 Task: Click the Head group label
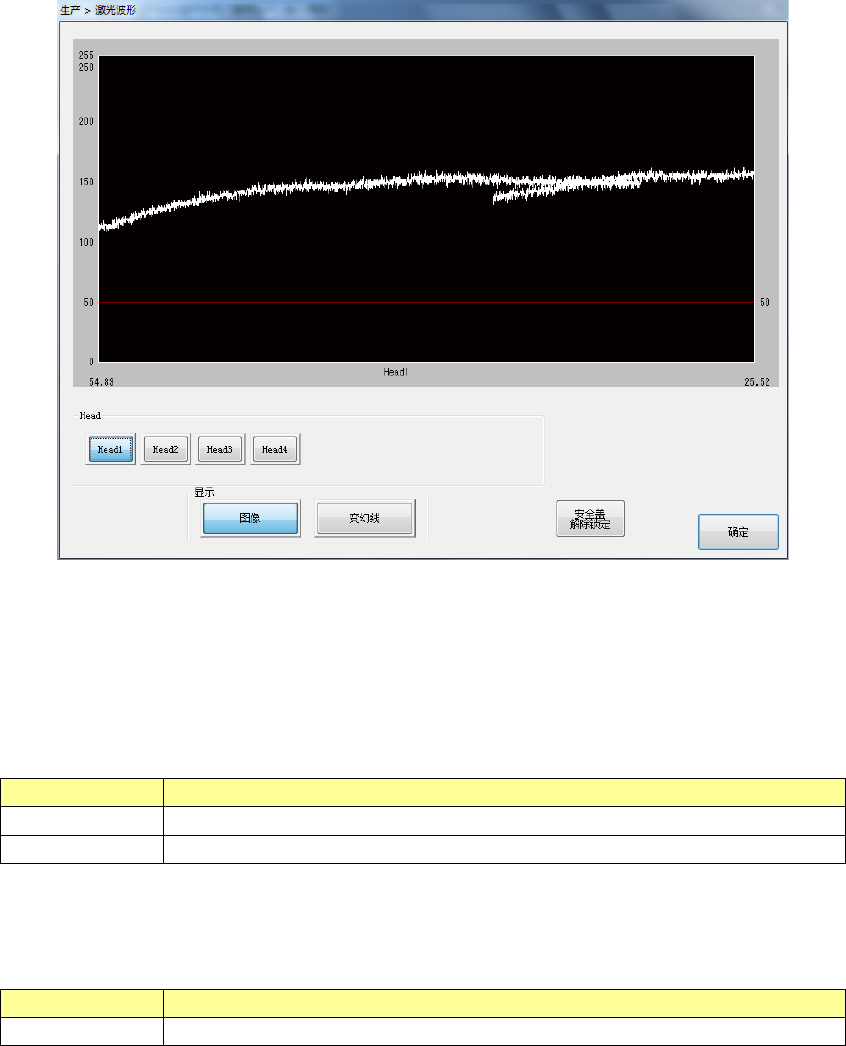tap(90, 416)
